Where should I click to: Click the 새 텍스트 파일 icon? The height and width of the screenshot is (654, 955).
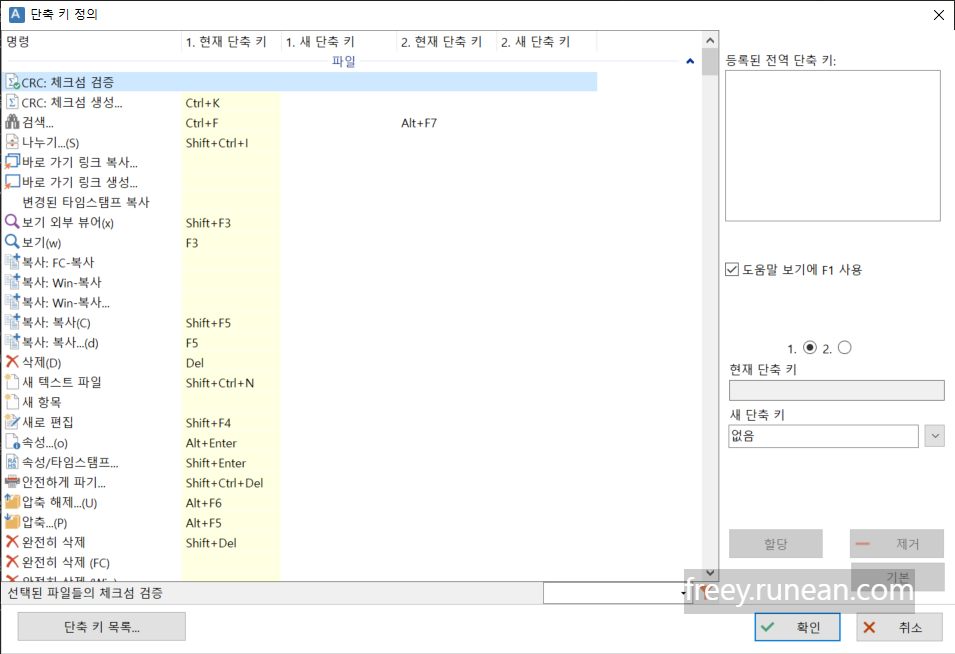[12, 382]
